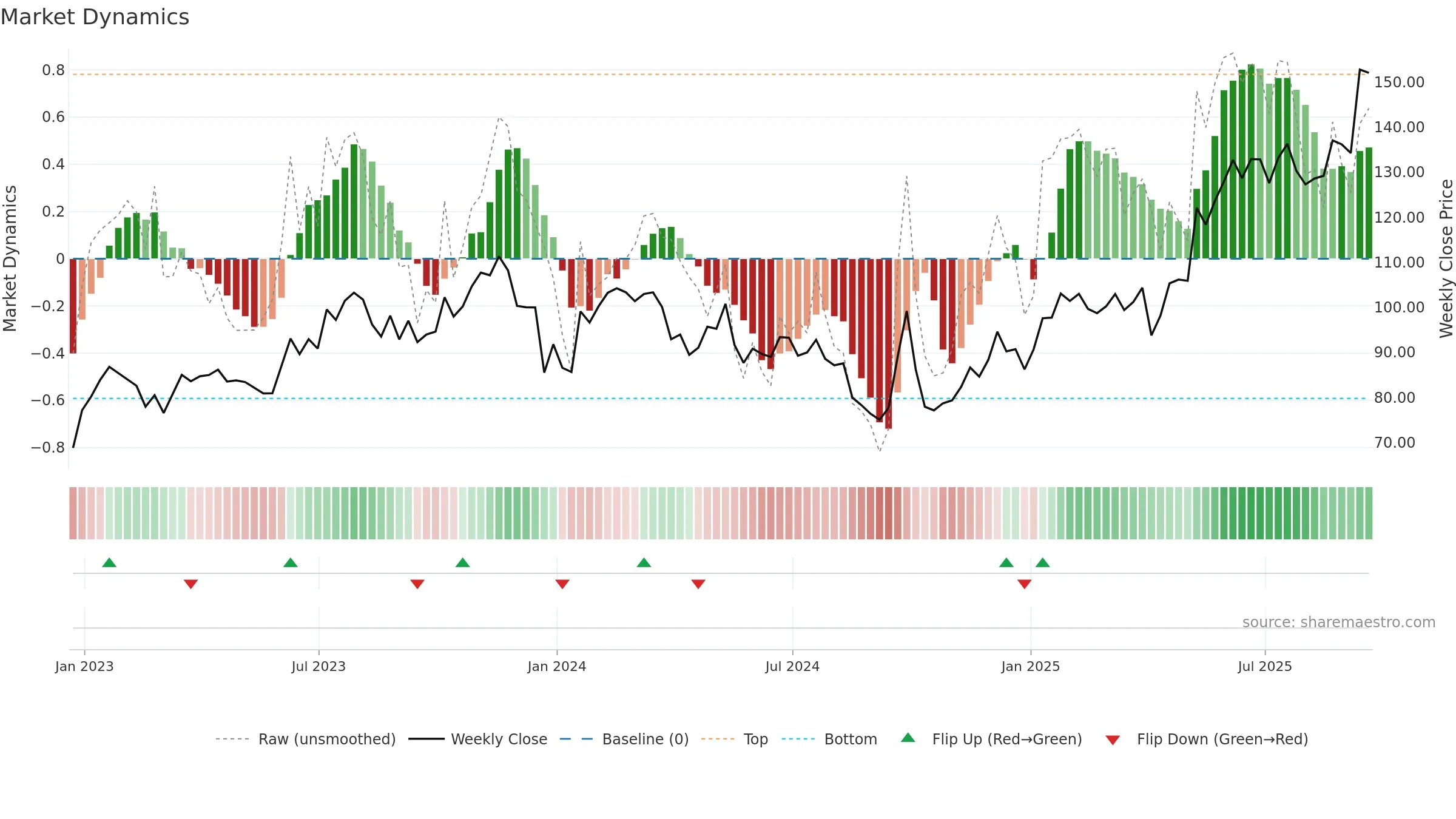Hide the Top threshold legend entry
Viewport: 1456px width, 819px height.
point(735,739)
